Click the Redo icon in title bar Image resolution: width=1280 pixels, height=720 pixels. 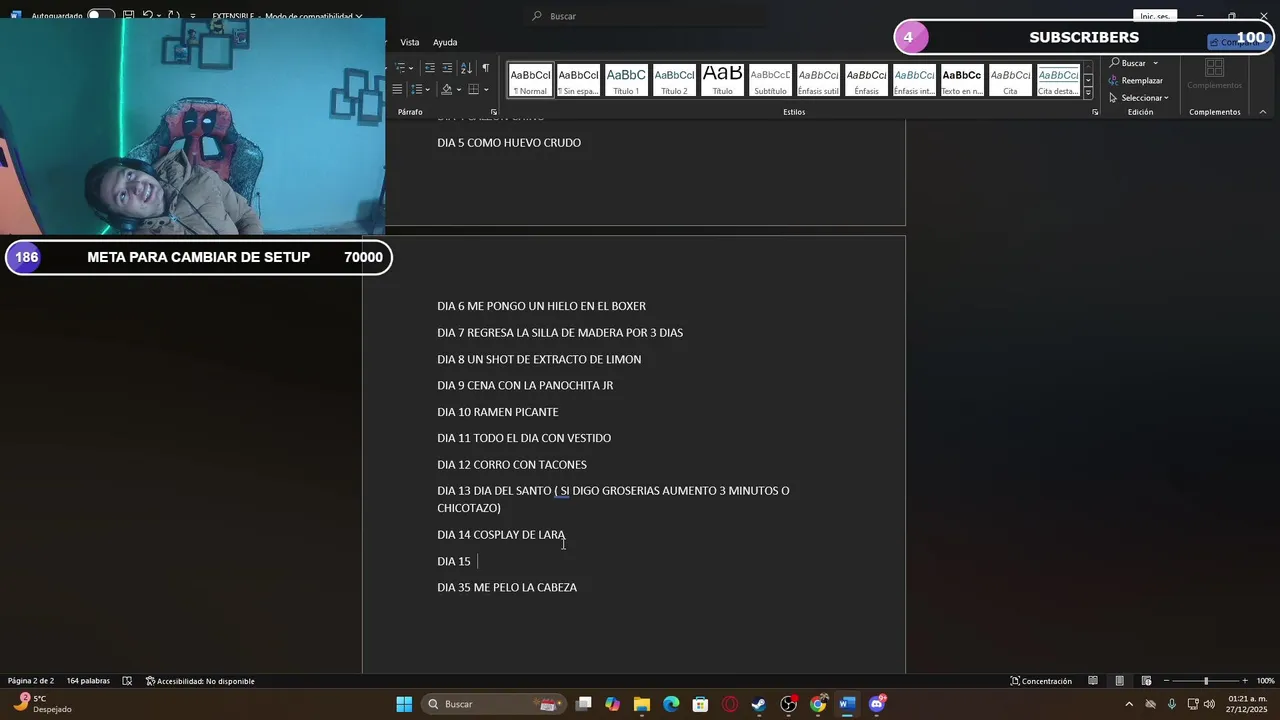(x=173, y=16)
